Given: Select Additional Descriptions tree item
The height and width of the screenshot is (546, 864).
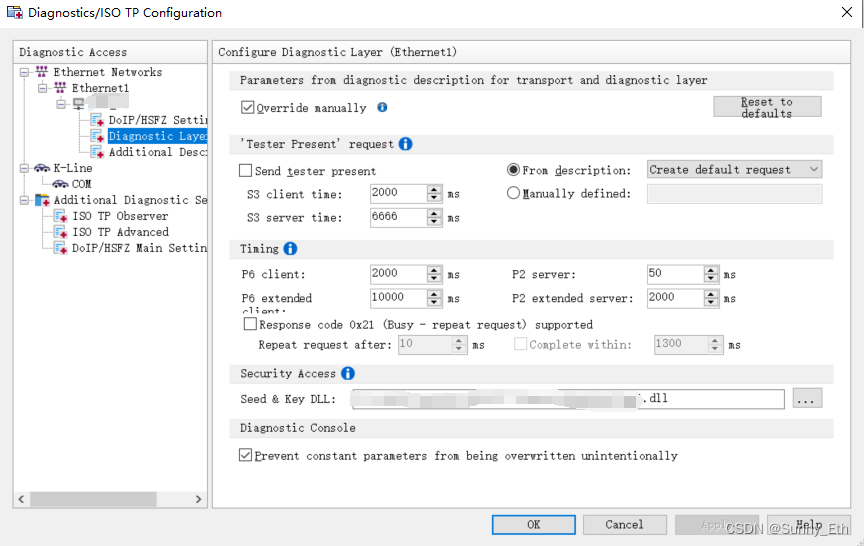Looking at the screenshot, I should (x=157, y=152).
